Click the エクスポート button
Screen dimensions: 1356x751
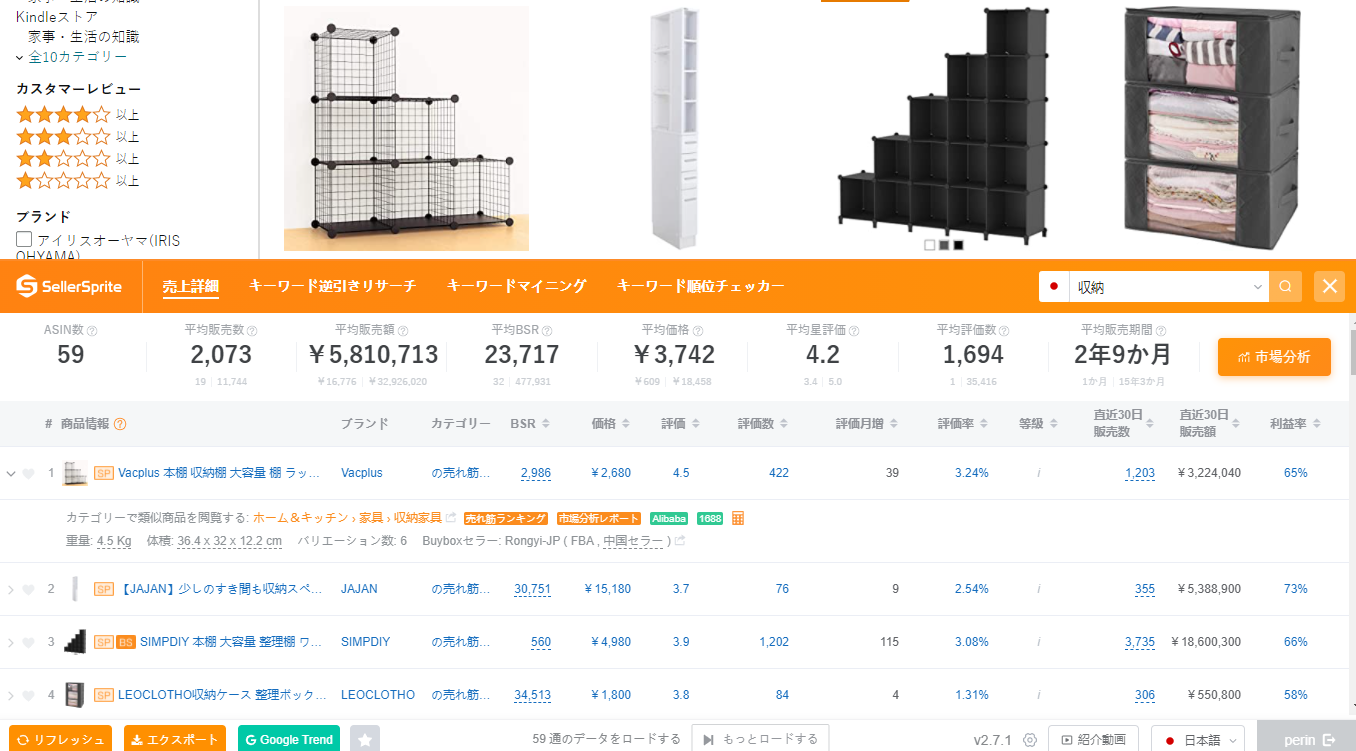(x=175, y=739)
